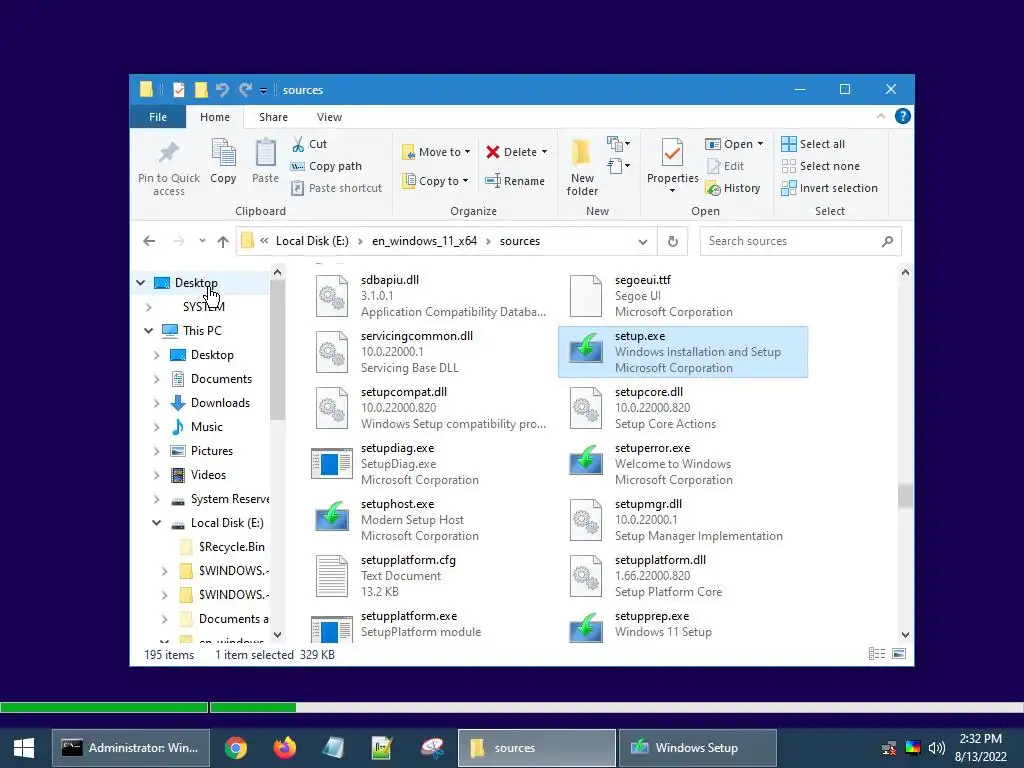Viewport: 1024px width, 768px height.
Task: Open recent locations dropdown arrow
Action: [202, 241]
